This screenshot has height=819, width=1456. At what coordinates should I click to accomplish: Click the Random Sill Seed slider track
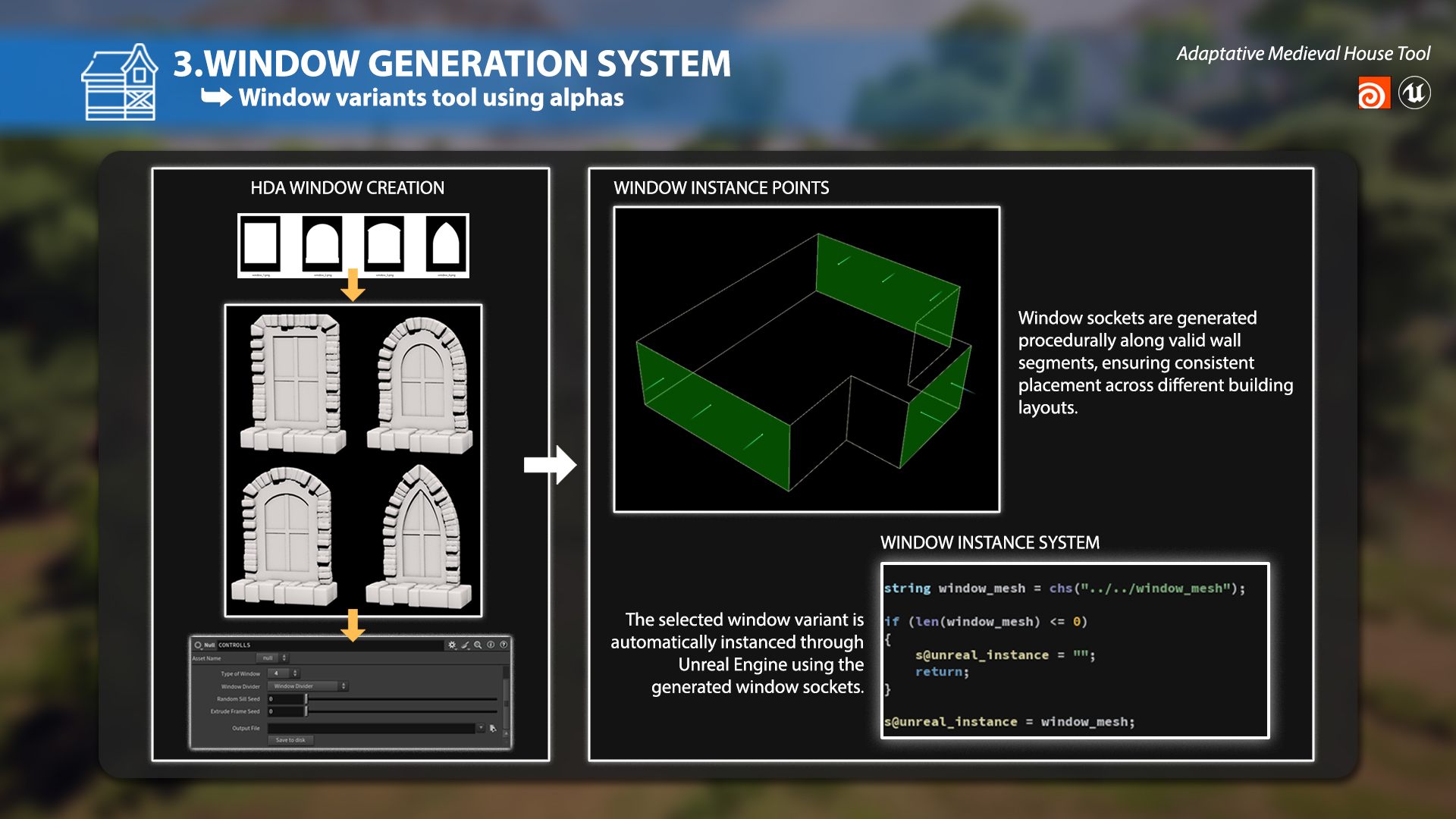tap(402, 699)
